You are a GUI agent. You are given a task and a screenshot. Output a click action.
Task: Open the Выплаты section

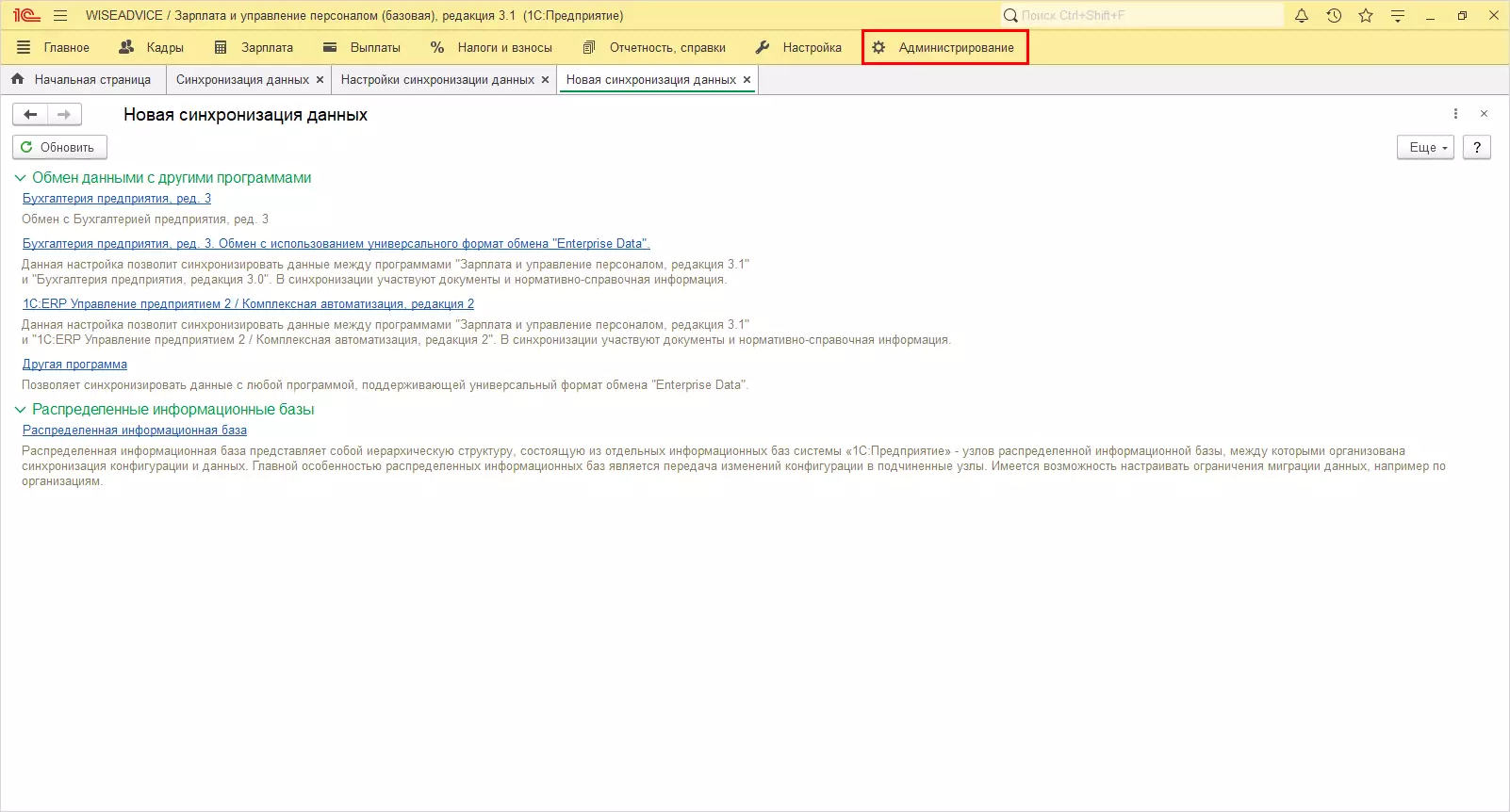coord(362,47)
